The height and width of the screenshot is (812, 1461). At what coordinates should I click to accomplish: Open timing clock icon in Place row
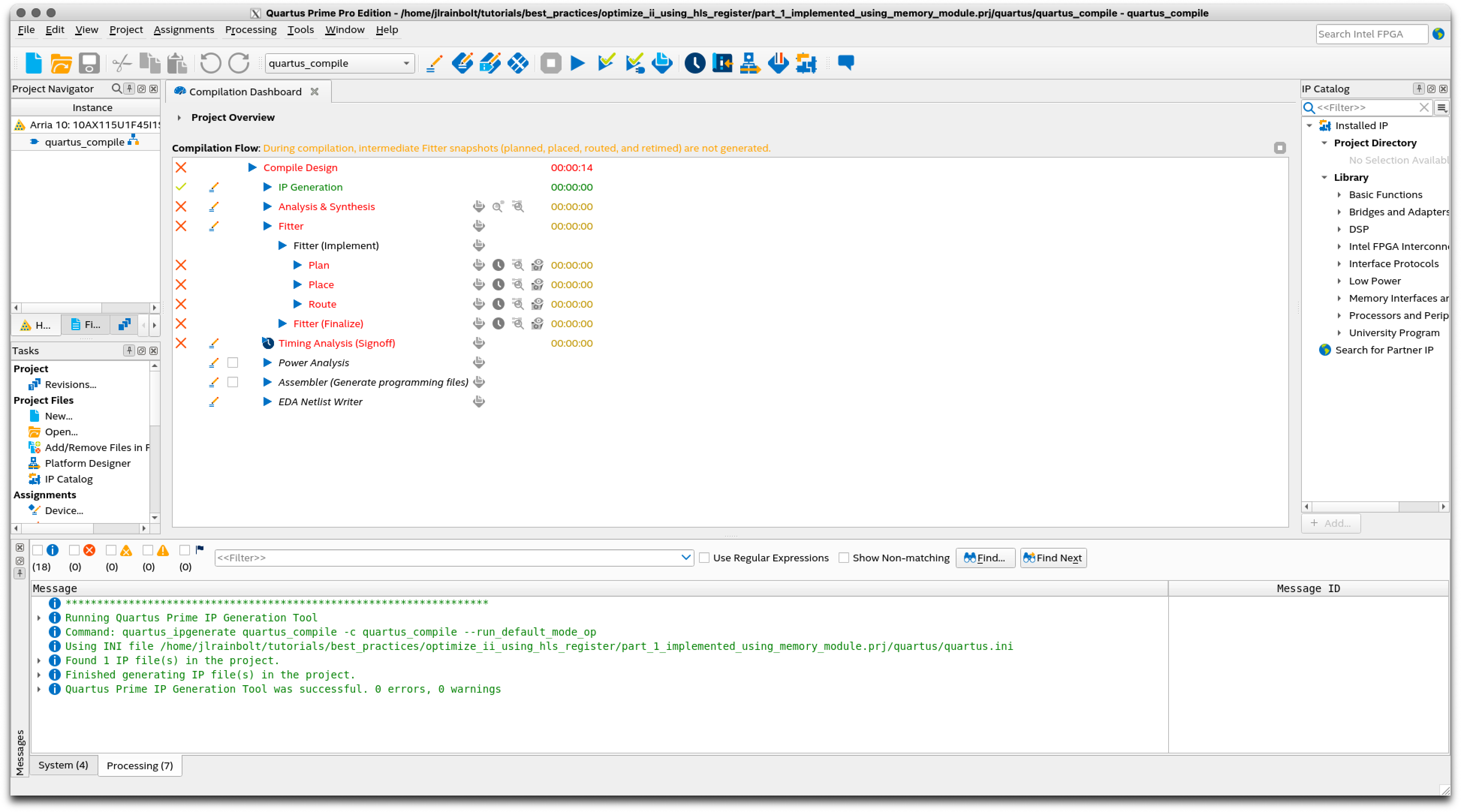(498, 285)
